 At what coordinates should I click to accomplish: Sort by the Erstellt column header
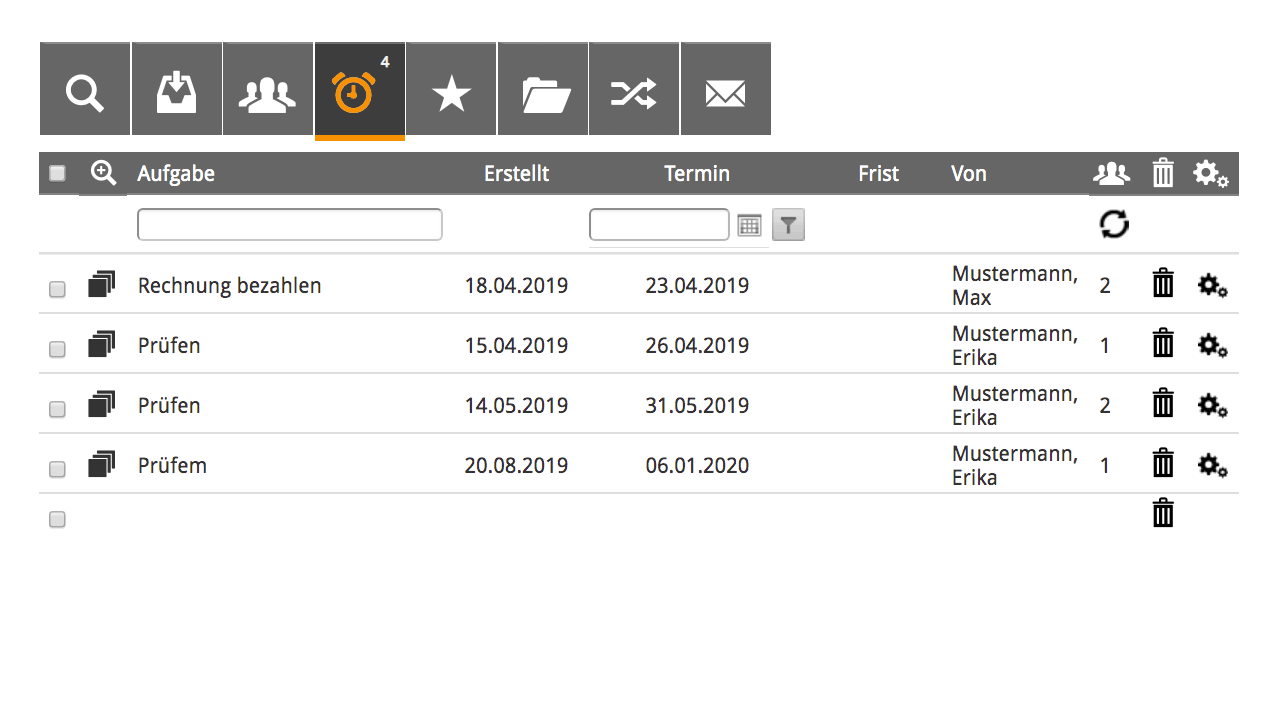pyautogui.click(x=516, y=174)
